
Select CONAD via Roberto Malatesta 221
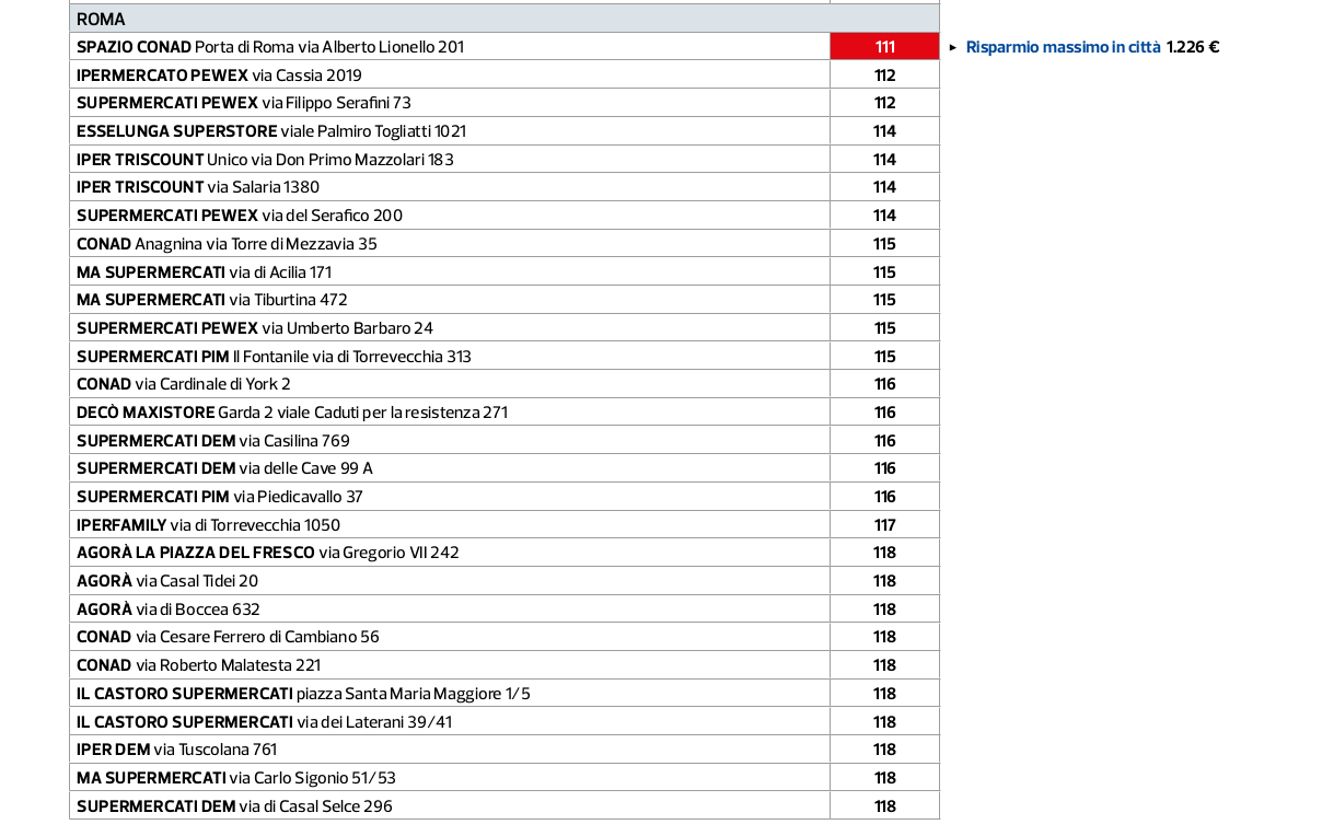pyautogui.click(x=504, y=665)
